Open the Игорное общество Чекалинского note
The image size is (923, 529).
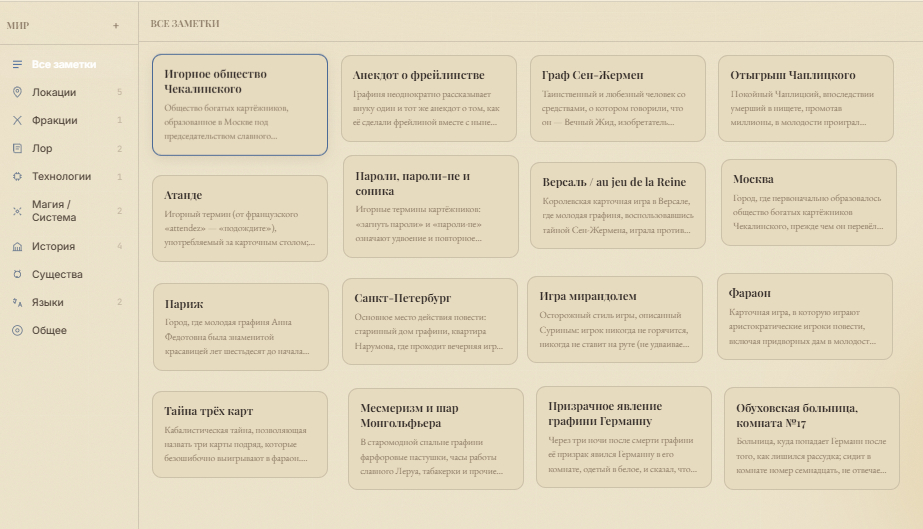tap(240, 105)
